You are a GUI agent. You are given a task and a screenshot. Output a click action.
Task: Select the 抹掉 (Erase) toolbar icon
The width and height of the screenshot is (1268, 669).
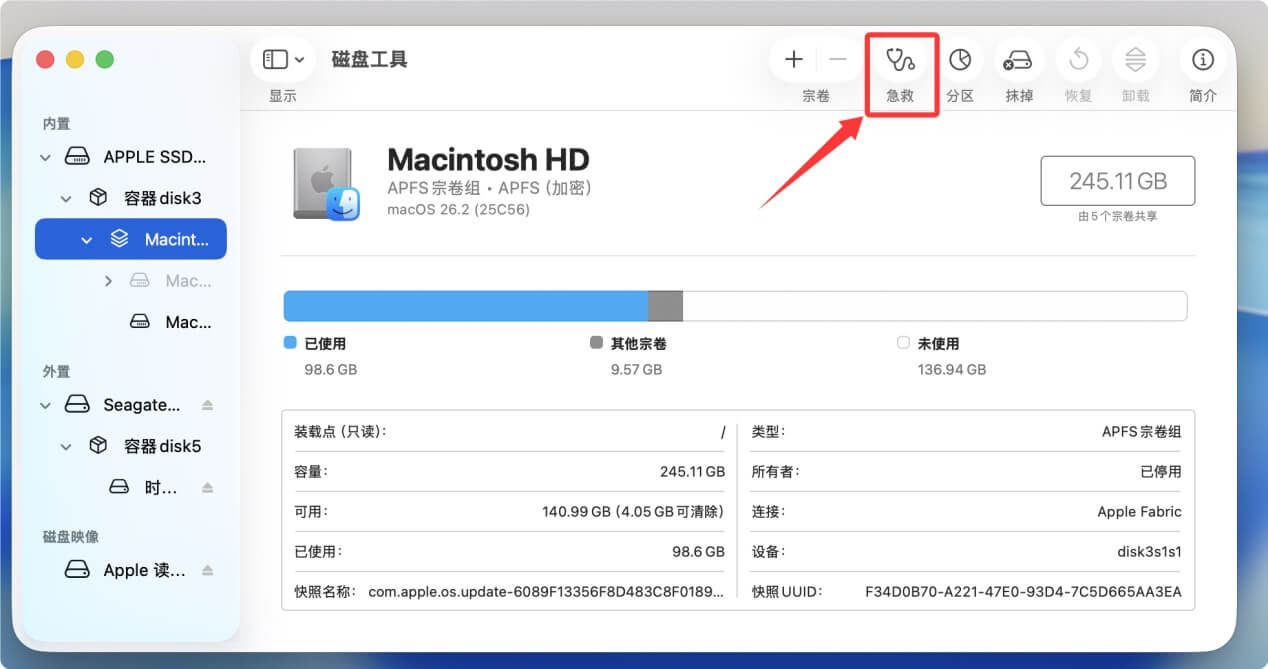pyautogui.click(x=1018, y=60)
